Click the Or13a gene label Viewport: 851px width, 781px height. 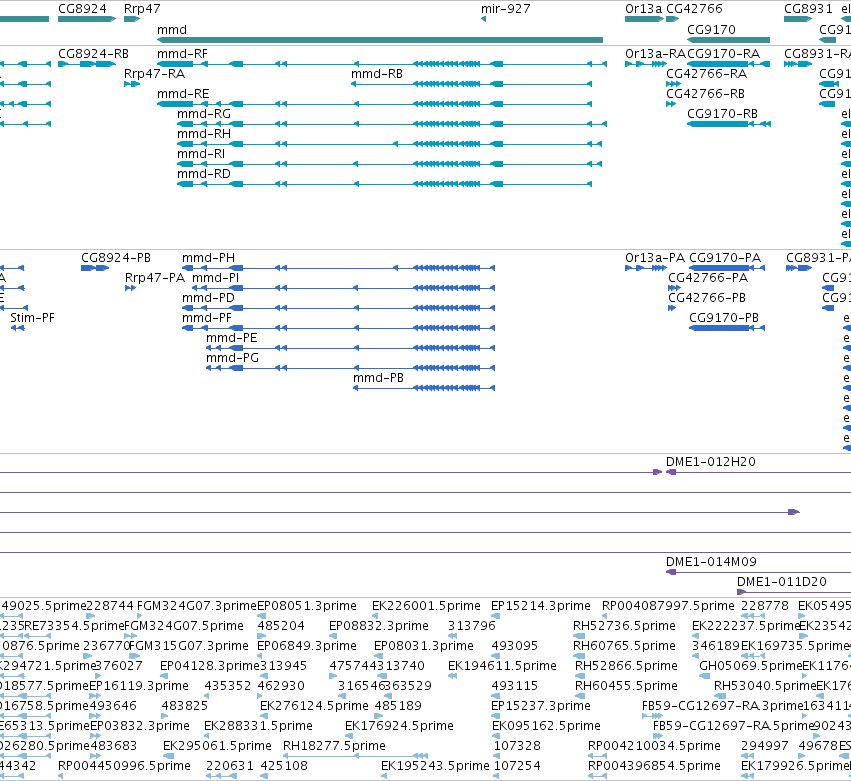643,9
